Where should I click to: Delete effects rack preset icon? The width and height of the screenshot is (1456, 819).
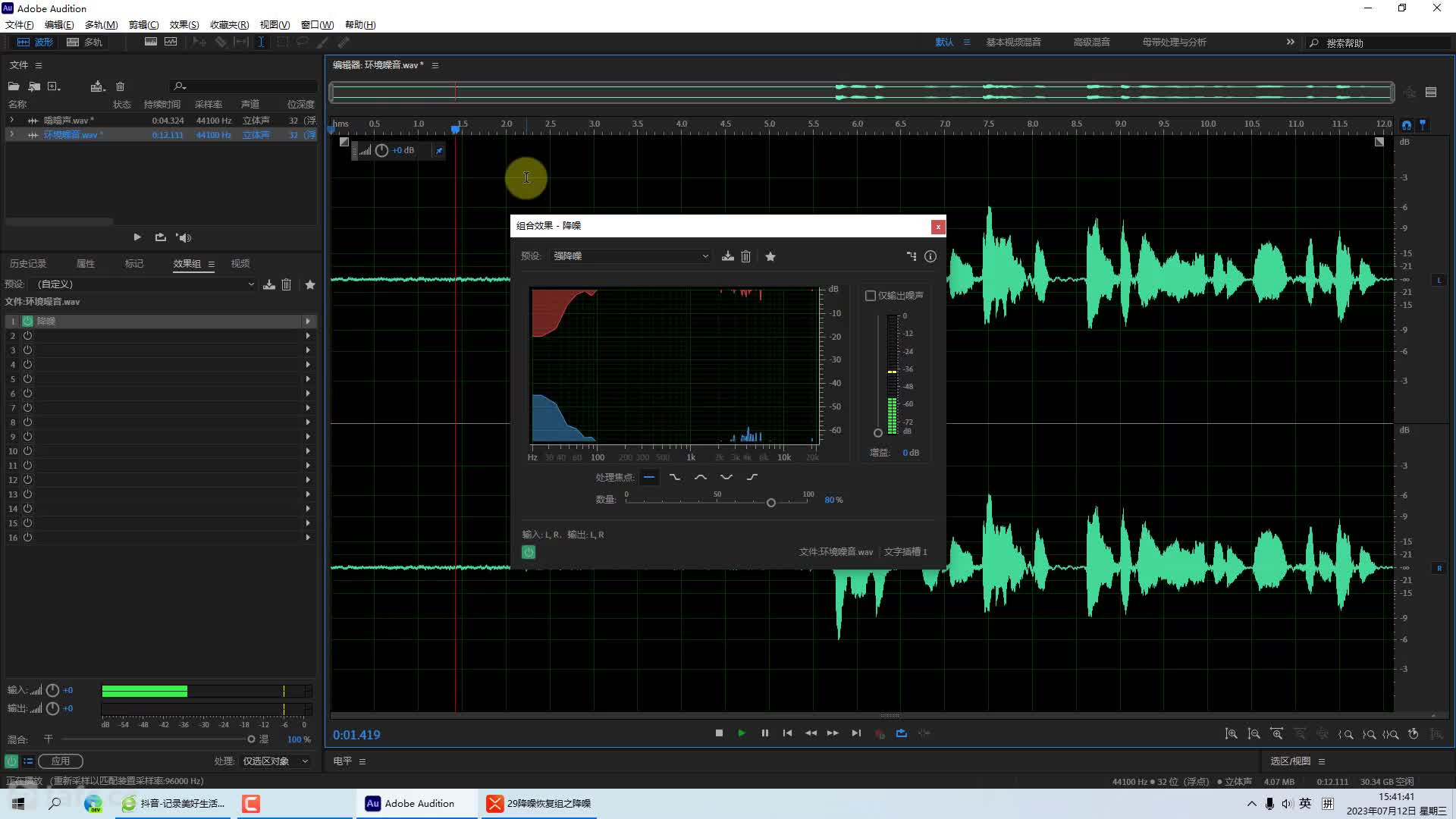pos(287,284)
